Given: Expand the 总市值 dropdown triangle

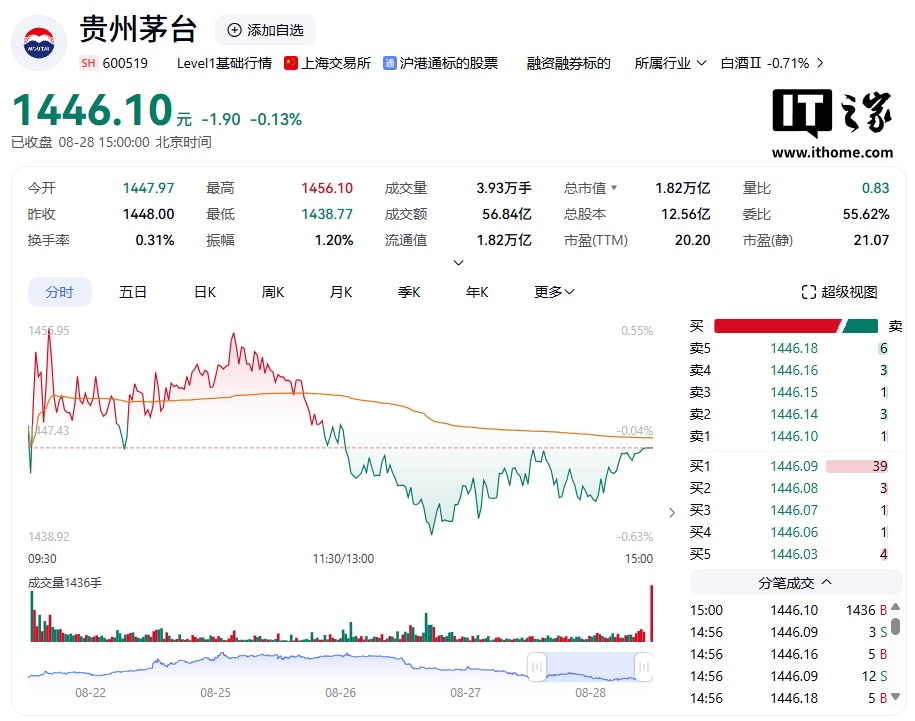Looking at the screenshot, I should coord(614,188).
